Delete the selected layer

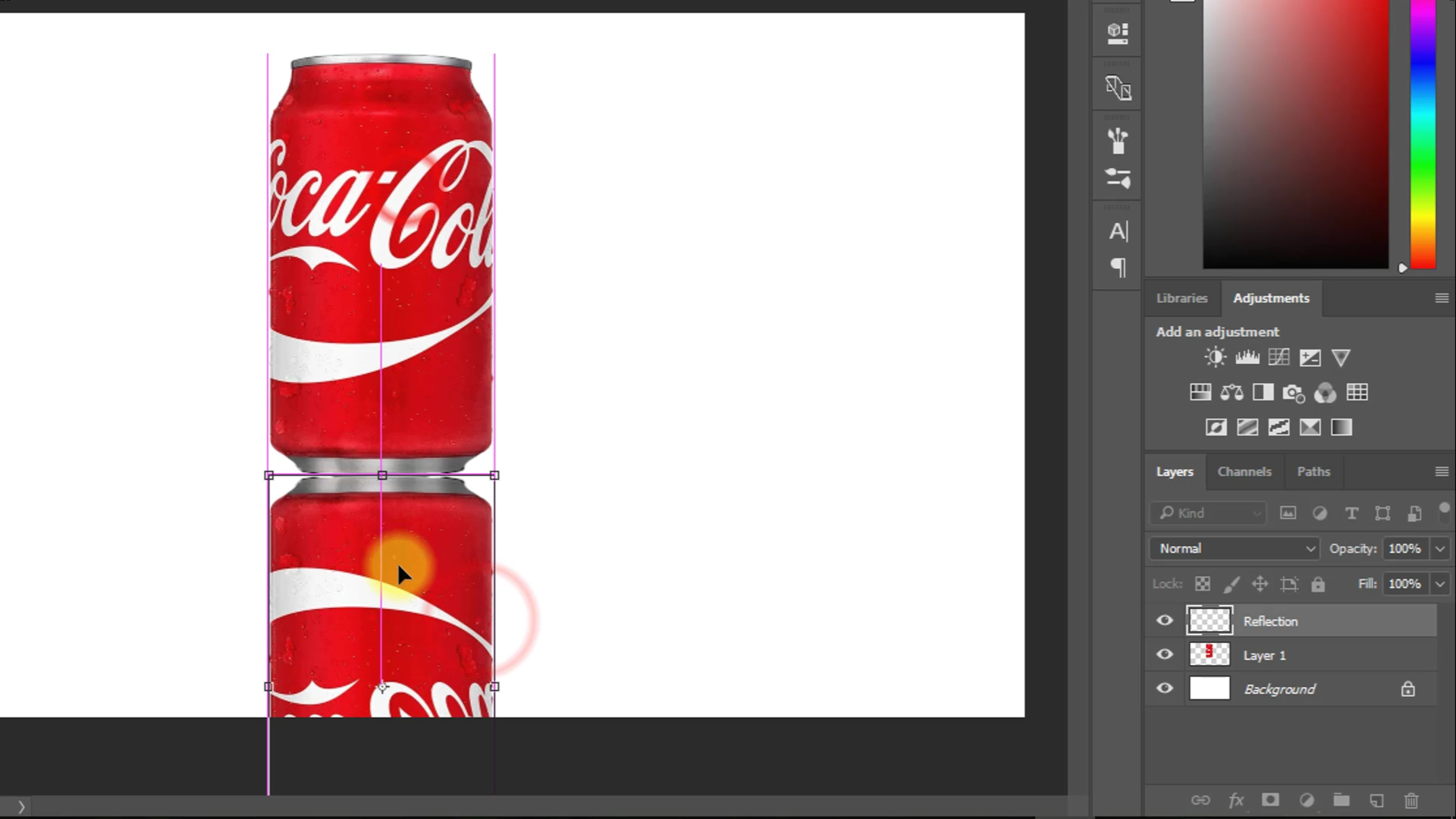coord(1411,800)
